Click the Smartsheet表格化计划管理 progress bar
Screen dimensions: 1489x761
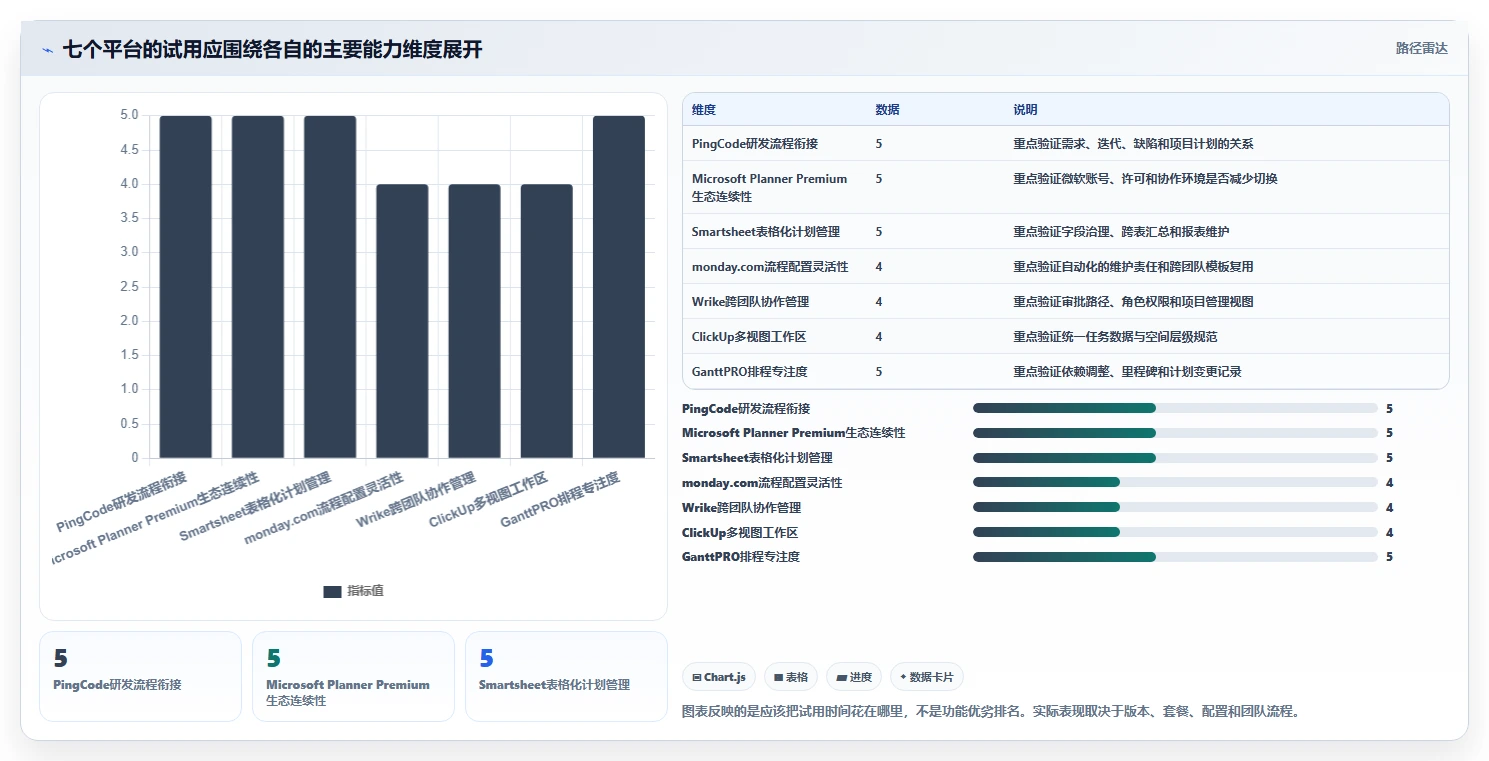[1175, 458]
